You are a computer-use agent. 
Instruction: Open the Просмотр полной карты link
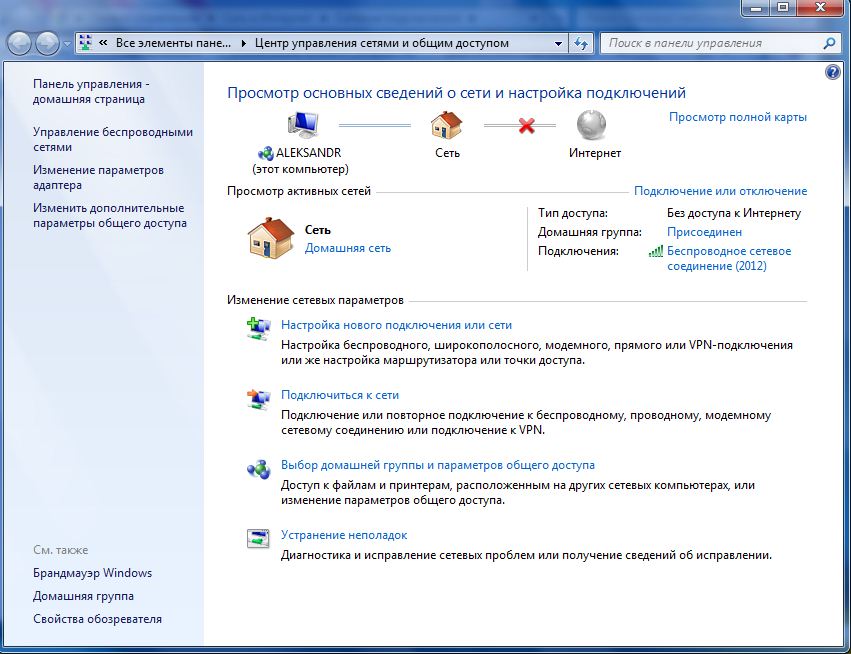[737, 117]
